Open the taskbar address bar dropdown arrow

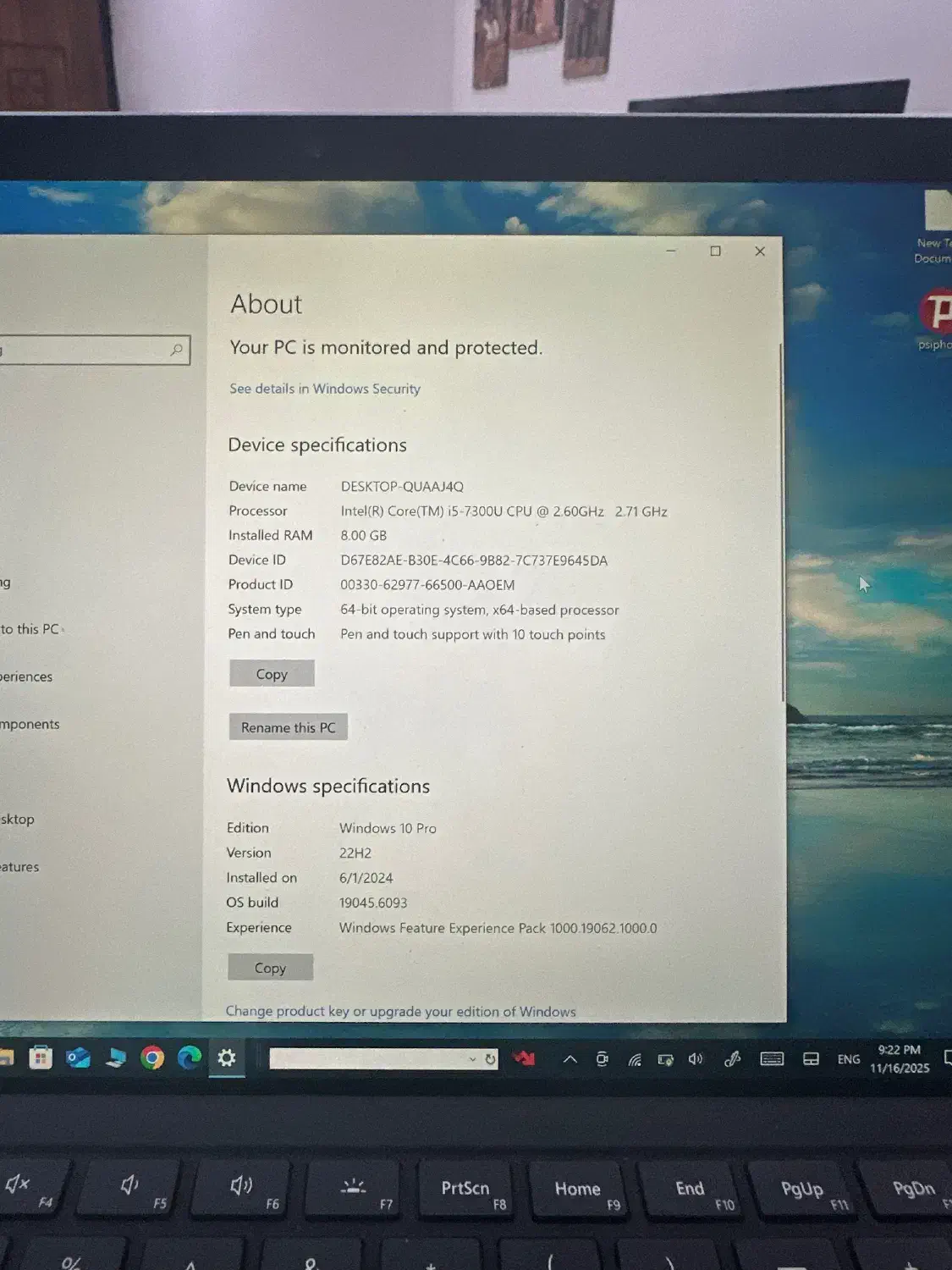(x=472, y=1059)
